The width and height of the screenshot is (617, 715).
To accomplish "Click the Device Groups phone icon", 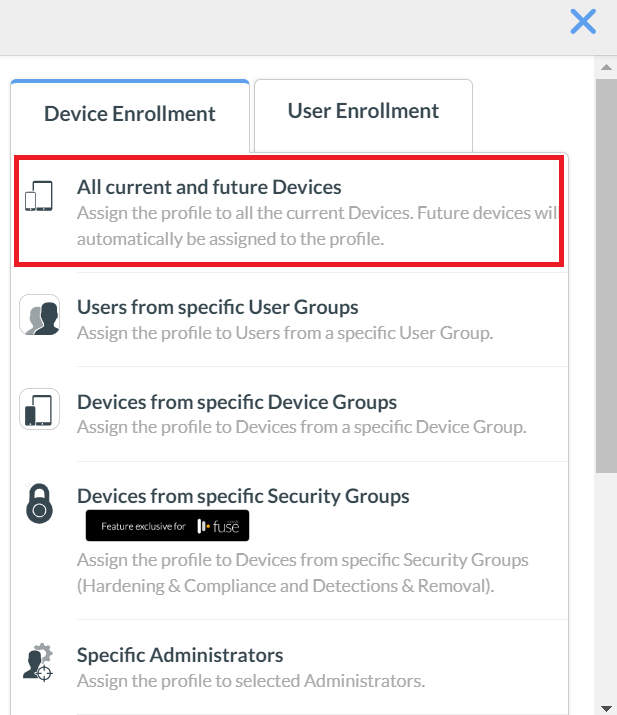I will point(39,409).
